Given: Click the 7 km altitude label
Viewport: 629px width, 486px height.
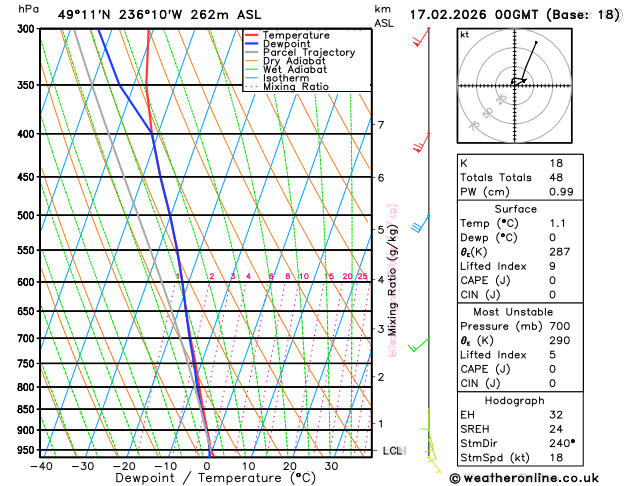Looking at the screenshot, I should click(381, 125).
